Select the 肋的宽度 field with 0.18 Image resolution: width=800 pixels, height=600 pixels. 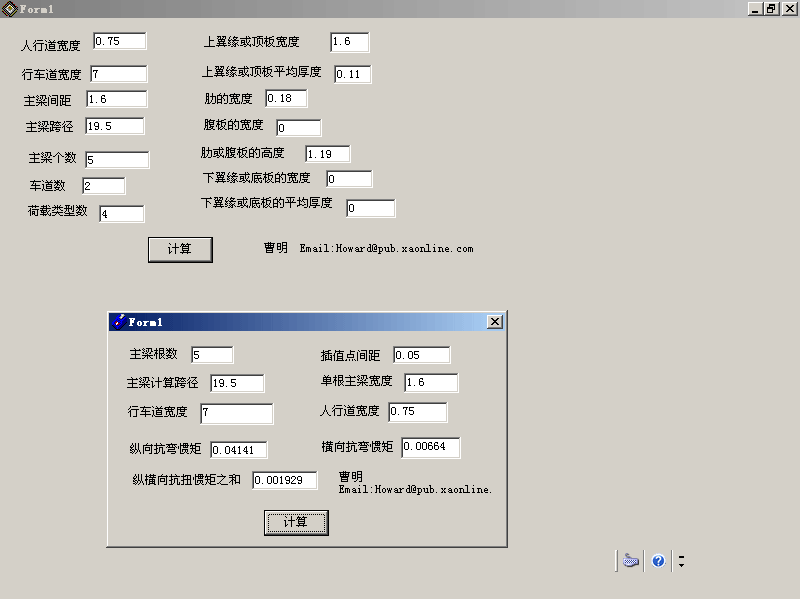pos(286,98)
